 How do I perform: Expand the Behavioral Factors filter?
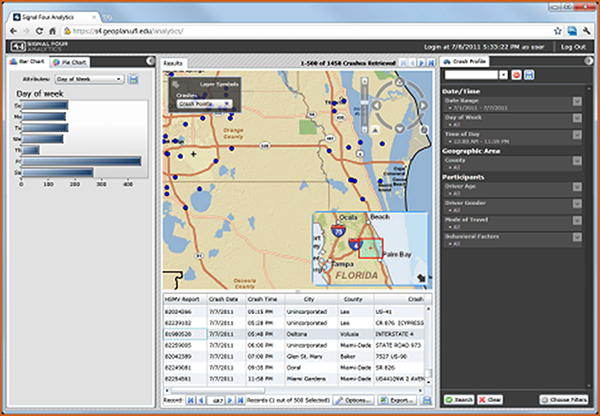pyautogui.click(x=577, y=237)
